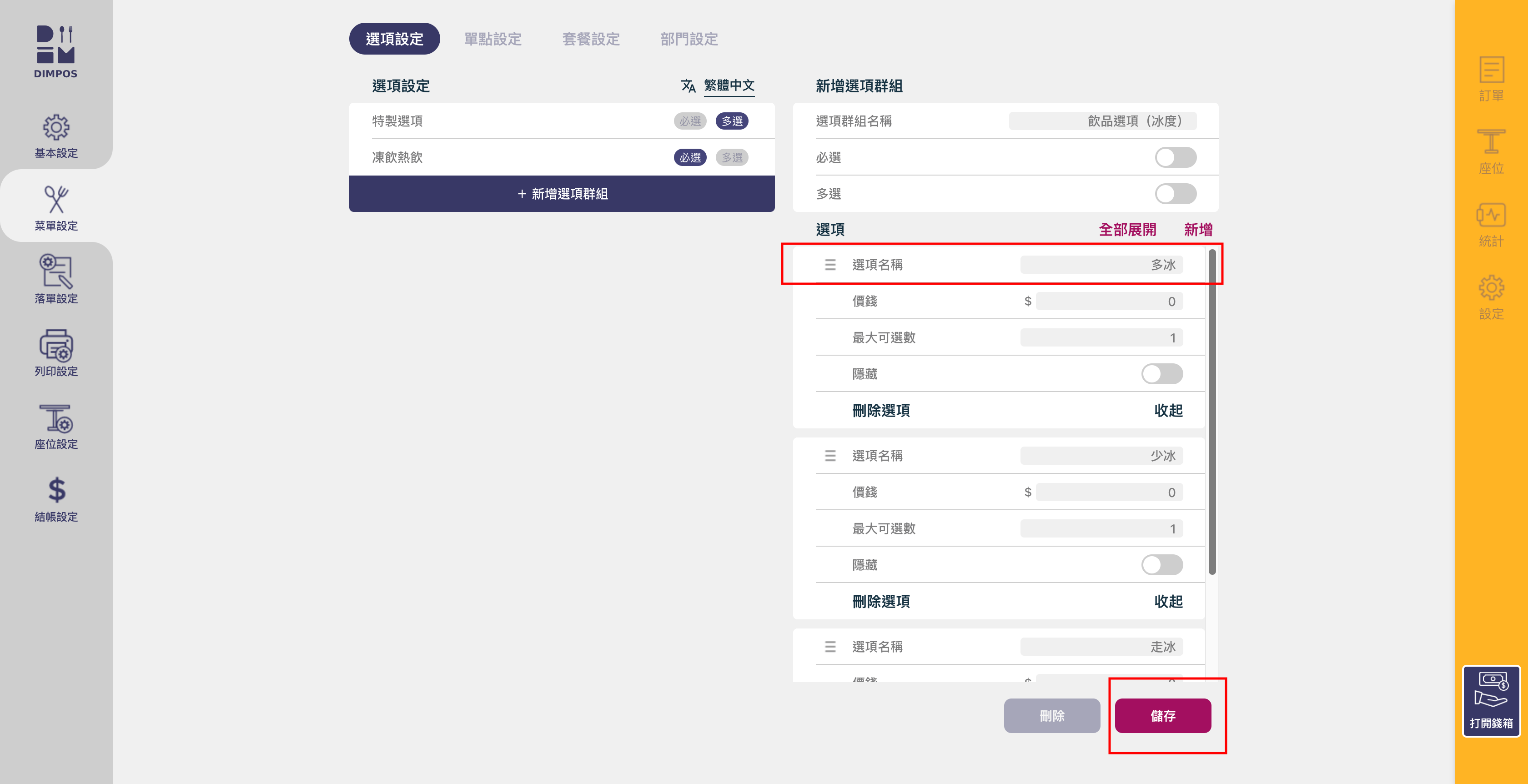Click the 儲存 save button
This screenshot has height=784, width=1528.
tap(1163, 715)
